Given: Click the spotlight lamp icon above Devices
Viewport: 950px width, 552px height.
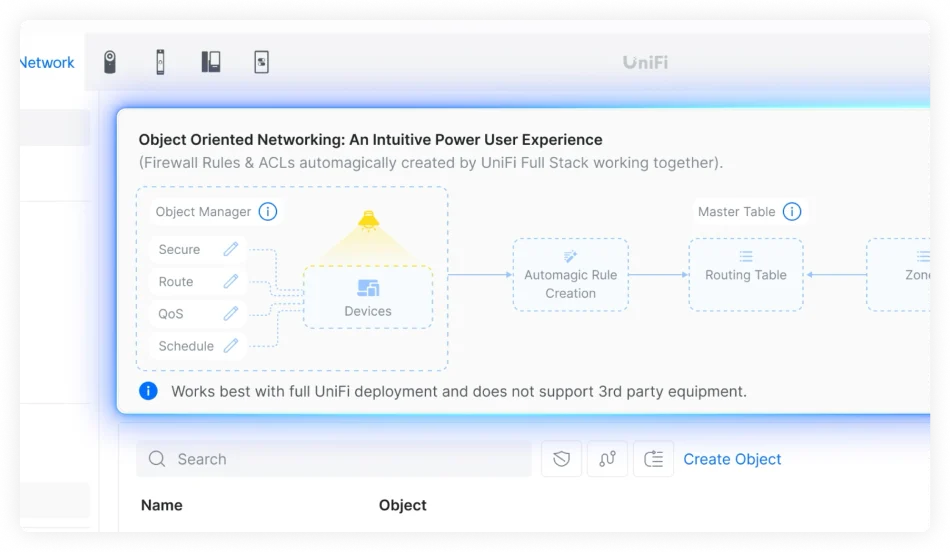Looking at the screenshot, I should [368, 221].
